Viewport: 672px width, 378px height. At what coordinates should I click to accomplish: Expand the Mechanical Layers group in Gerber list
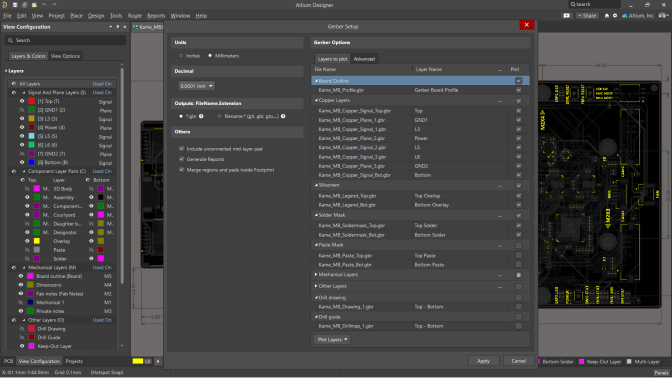click(x=316, y=275)
